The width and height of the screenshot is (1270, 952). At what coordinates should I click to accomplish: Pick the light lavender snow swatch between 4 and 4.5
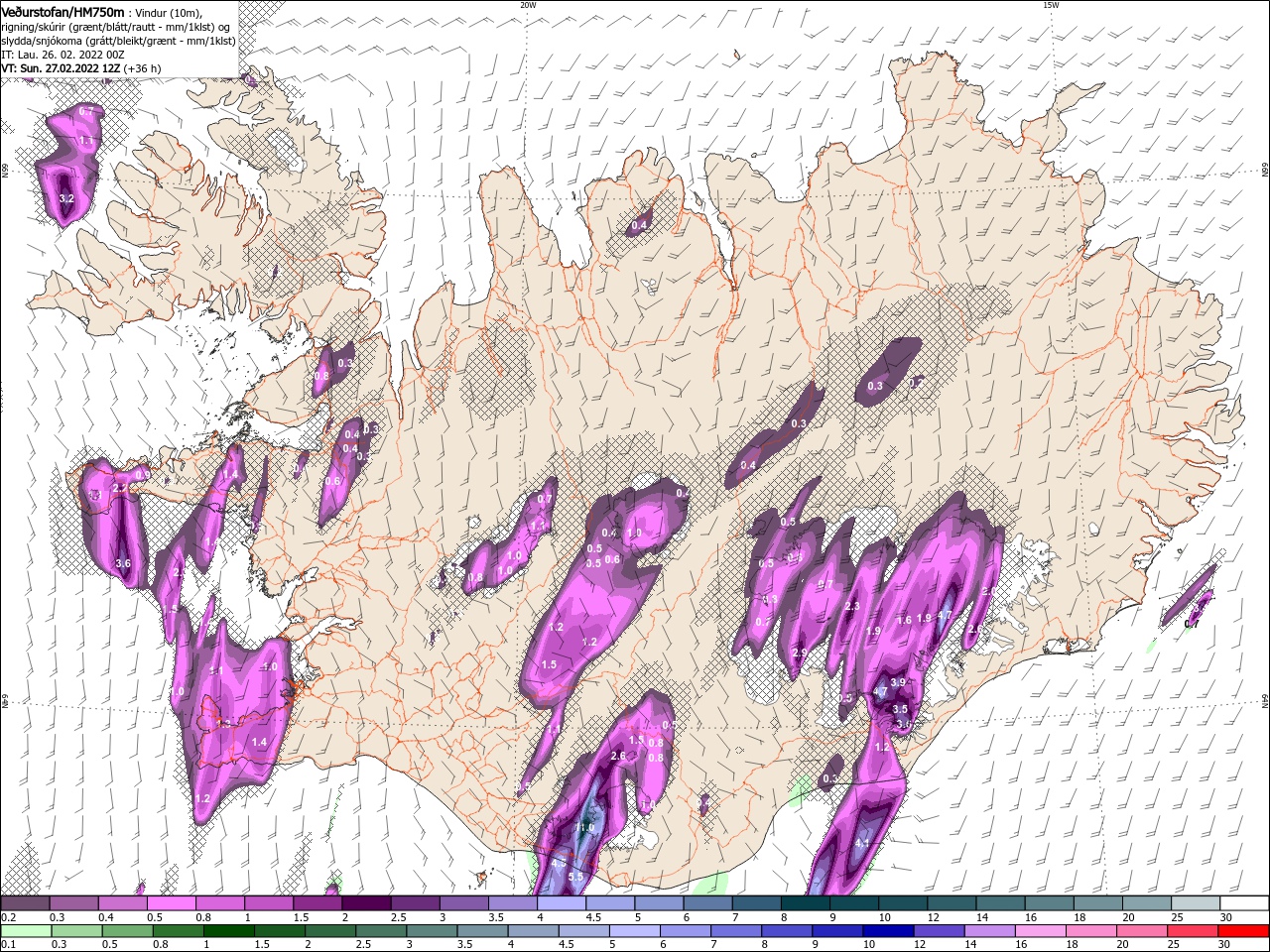click(561, 903)
